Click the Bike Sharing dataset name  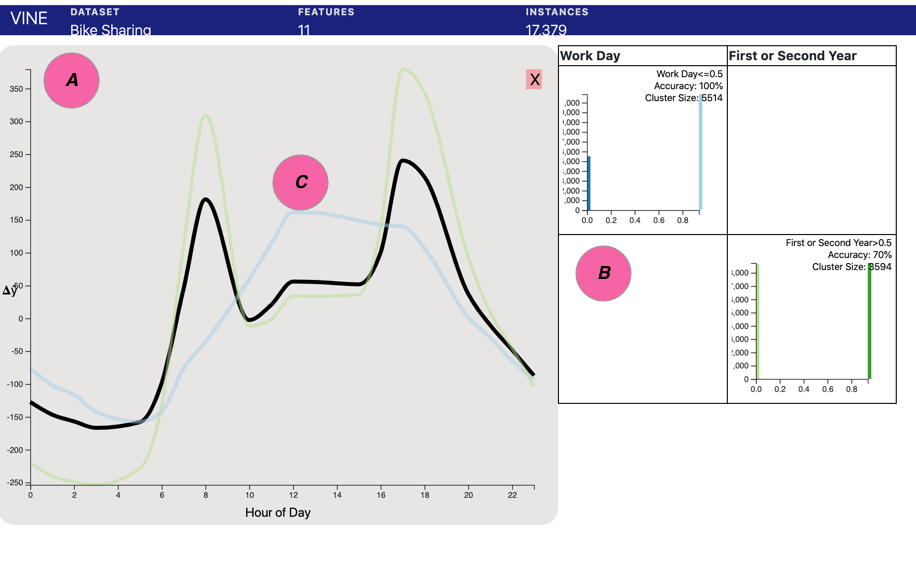point(110,30)
